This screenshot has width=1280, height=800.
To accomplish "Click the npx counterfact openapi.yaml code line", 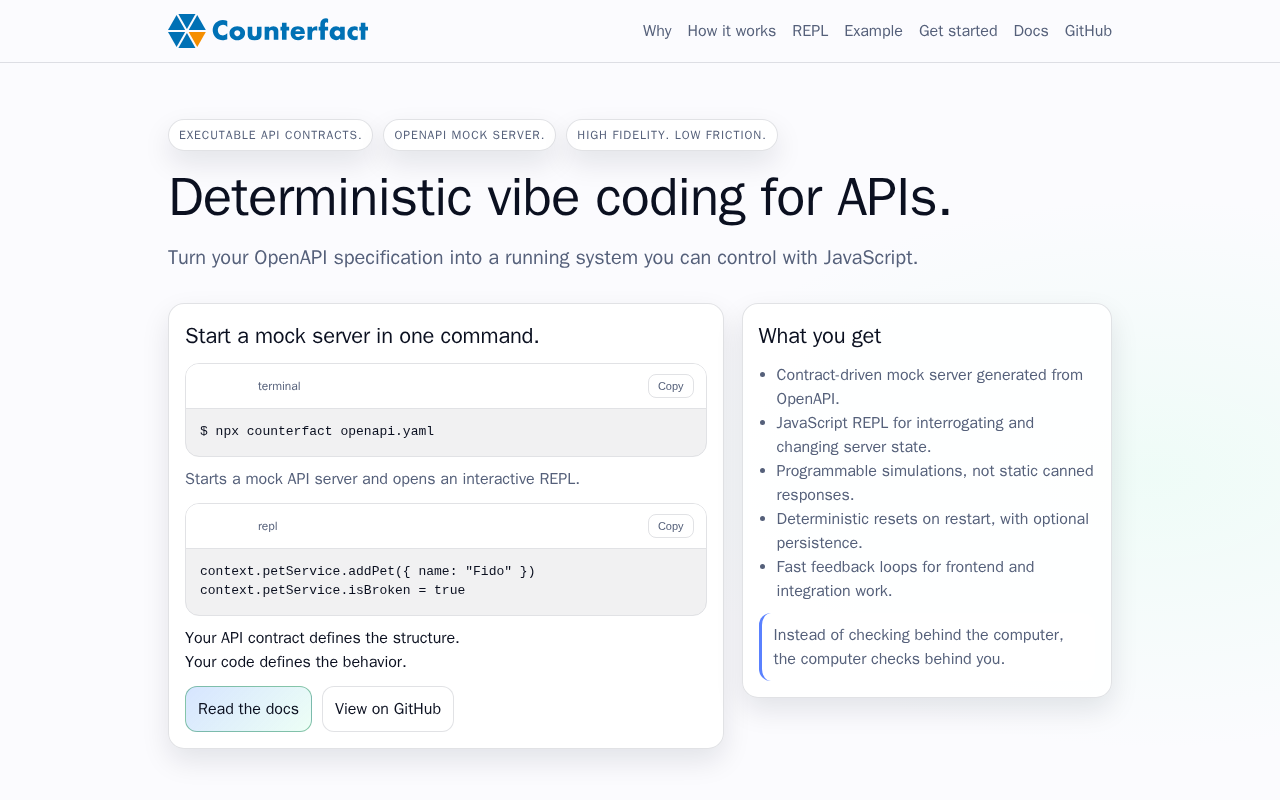I will 317,432.
